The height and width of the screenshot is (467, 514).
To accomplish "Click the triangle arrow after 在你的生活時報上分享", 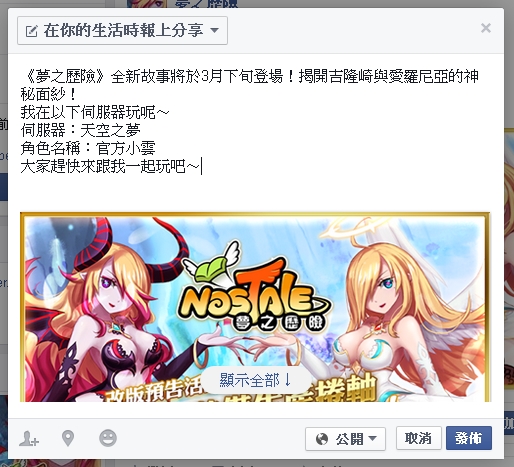I will coord(215,31).
